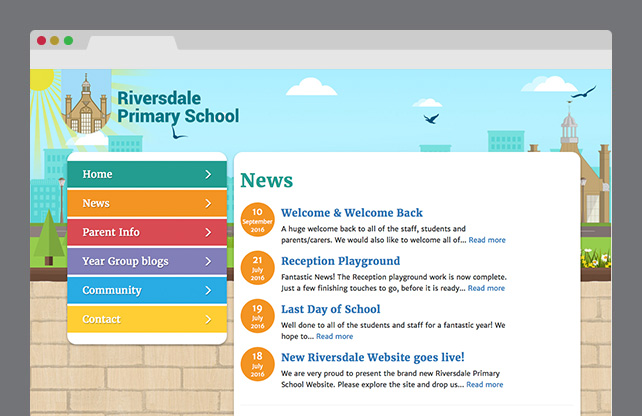Click the 18 July 2016 date badge
Viewport: 642px width, 416px height.
tap(258, 364)
